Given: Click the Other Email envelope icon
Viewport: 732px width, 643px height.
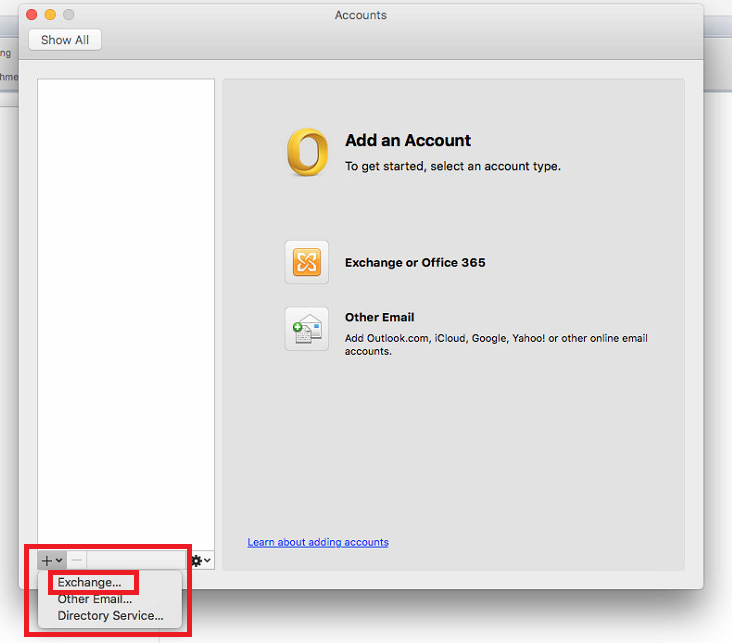Looking at the screenshot, I should [307, 328].
